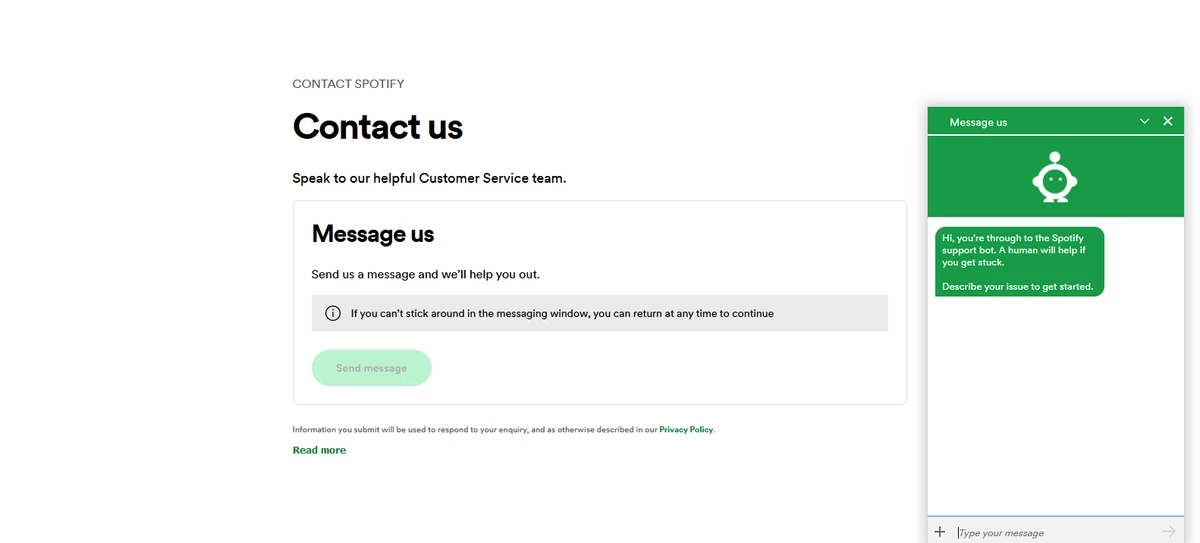Click Describe your issue line in bubble
Image resolution: width=1200 pixels, height=543 pixels.
pyautogui.click(x=1017, y=287)
